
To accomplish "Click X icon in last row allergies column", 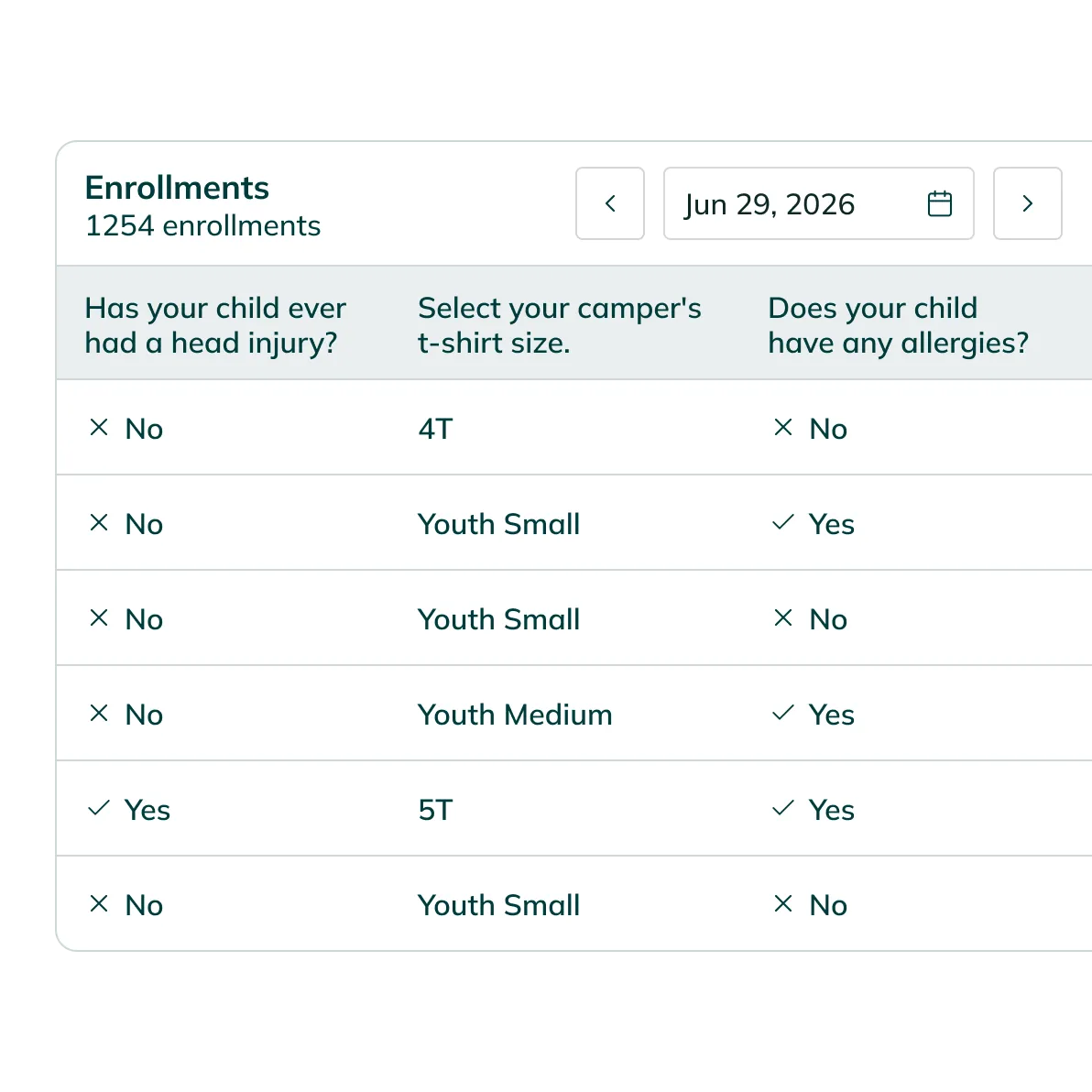I will [x=783, y=904].
